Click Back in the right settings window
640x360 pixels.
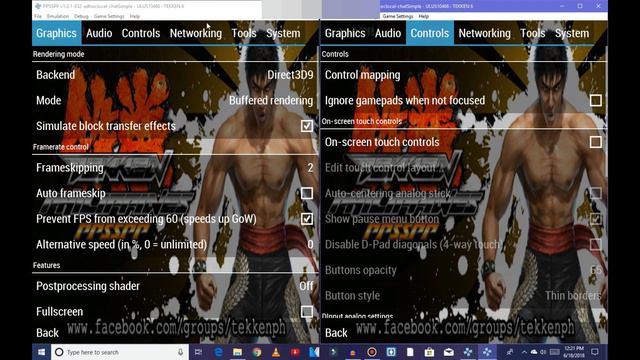(x=336, y=333)
